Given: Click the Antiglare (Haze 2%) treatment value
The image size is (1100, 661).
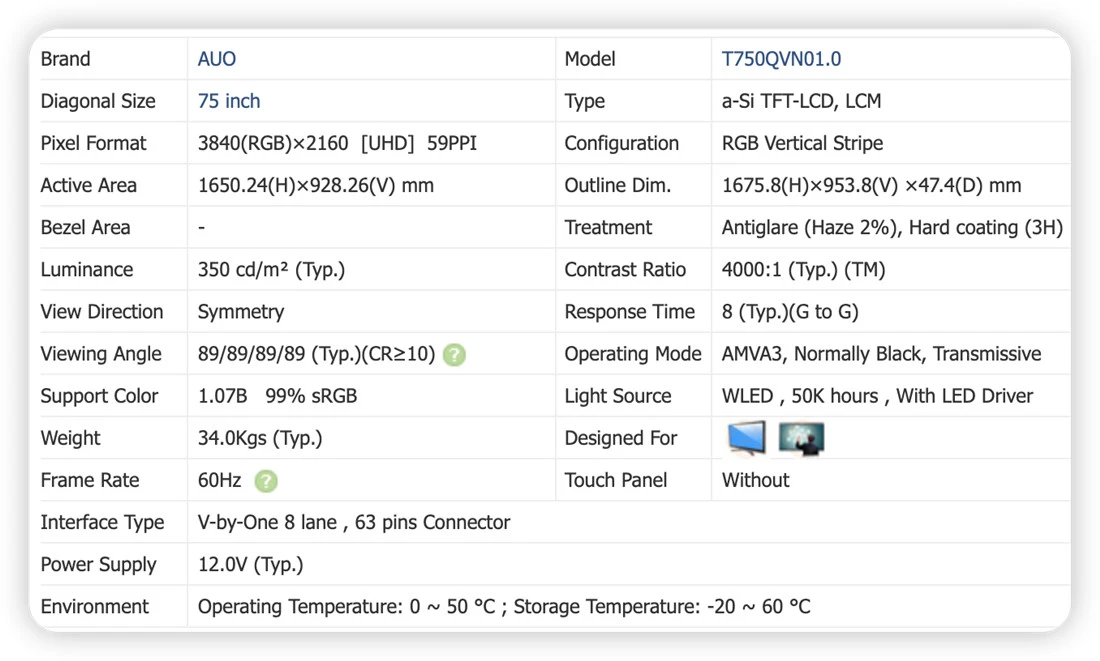Looking at the screenshot, I should (x=892, y=227).
